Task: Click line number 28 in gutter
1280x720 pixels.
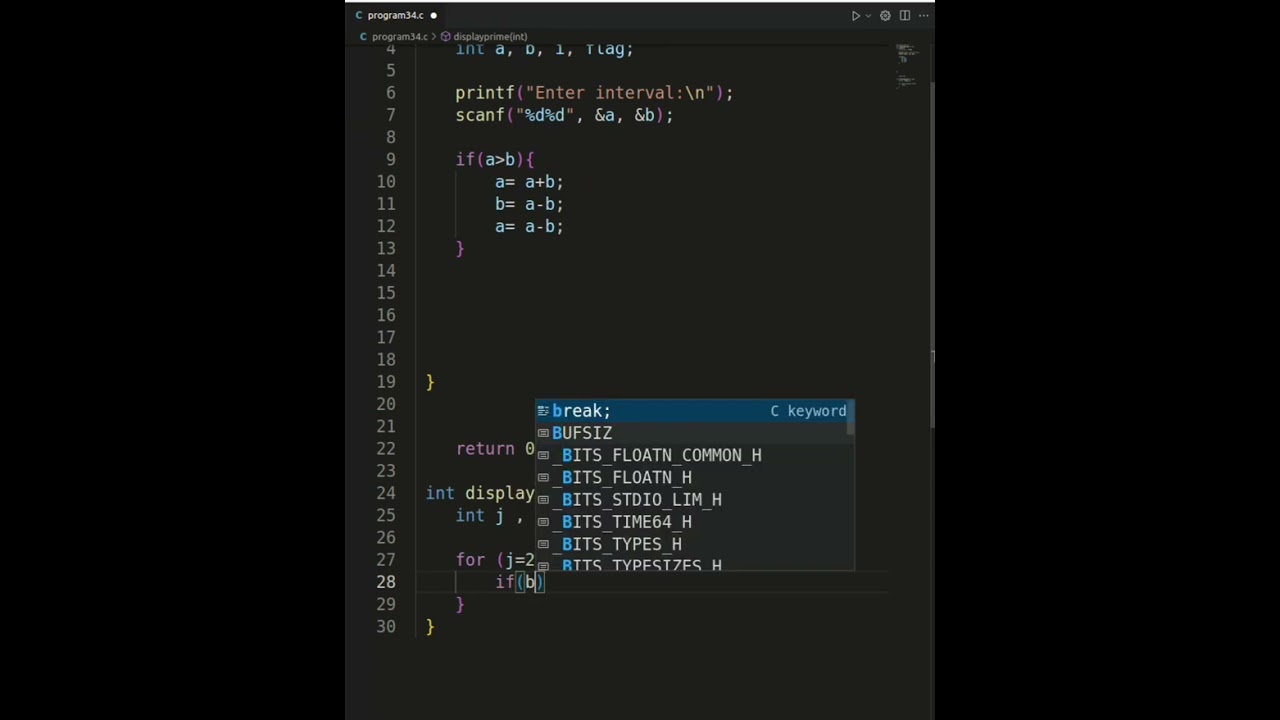Action: [x=386, y=582]
